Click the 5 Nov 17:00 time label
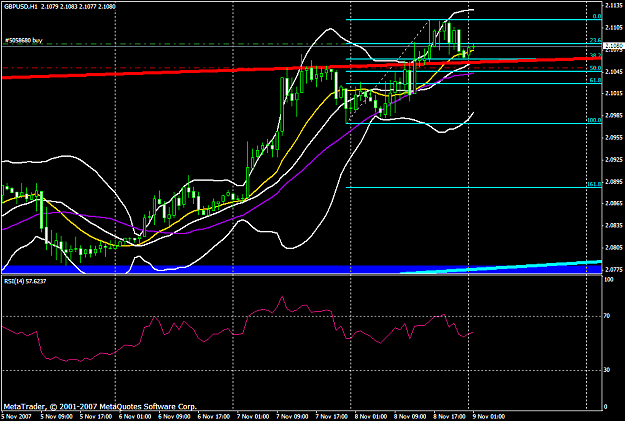Viewport: 625px width, 421px height. pyautogui.click(x=96, y=417)
